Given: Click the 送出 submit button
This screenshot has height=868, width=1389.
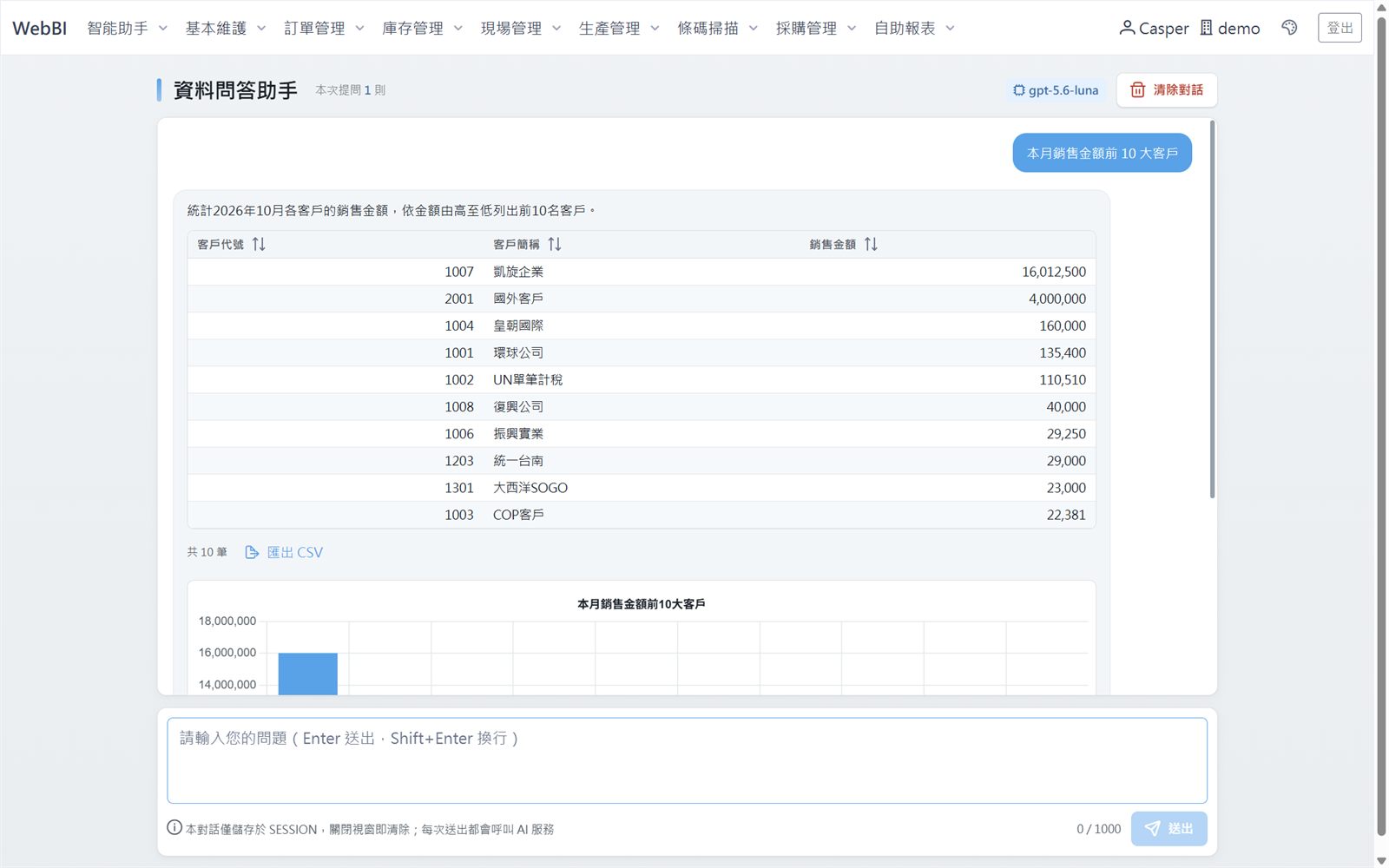Looking at the screenshot, I should (x=1168, y=829).
